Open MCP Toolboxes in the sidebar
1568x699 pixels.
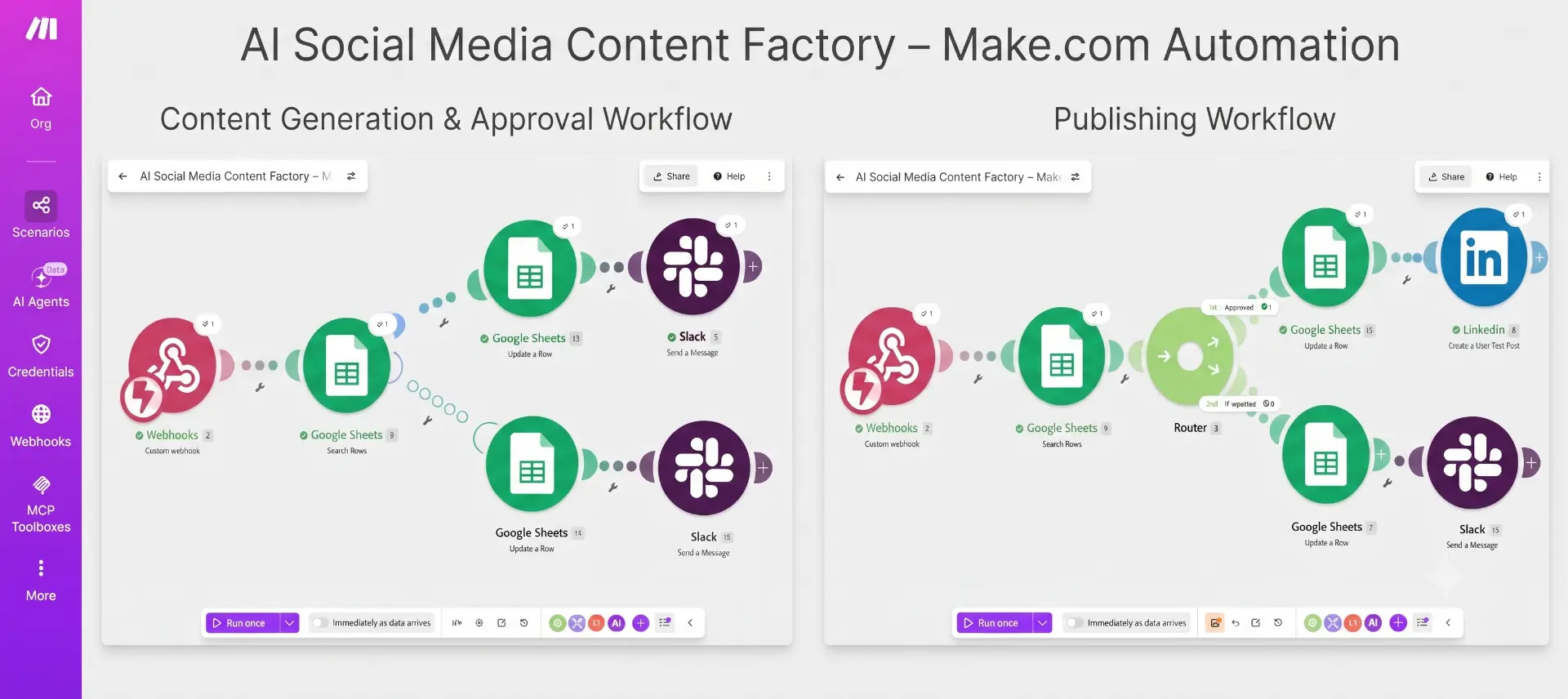point(41,504)
